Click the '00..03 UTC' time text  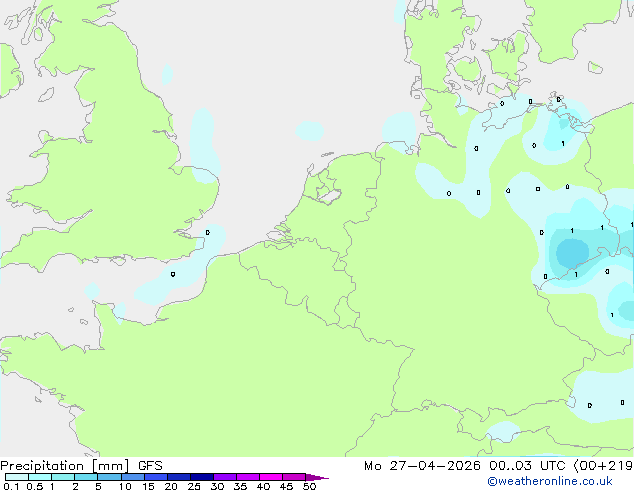527,466
